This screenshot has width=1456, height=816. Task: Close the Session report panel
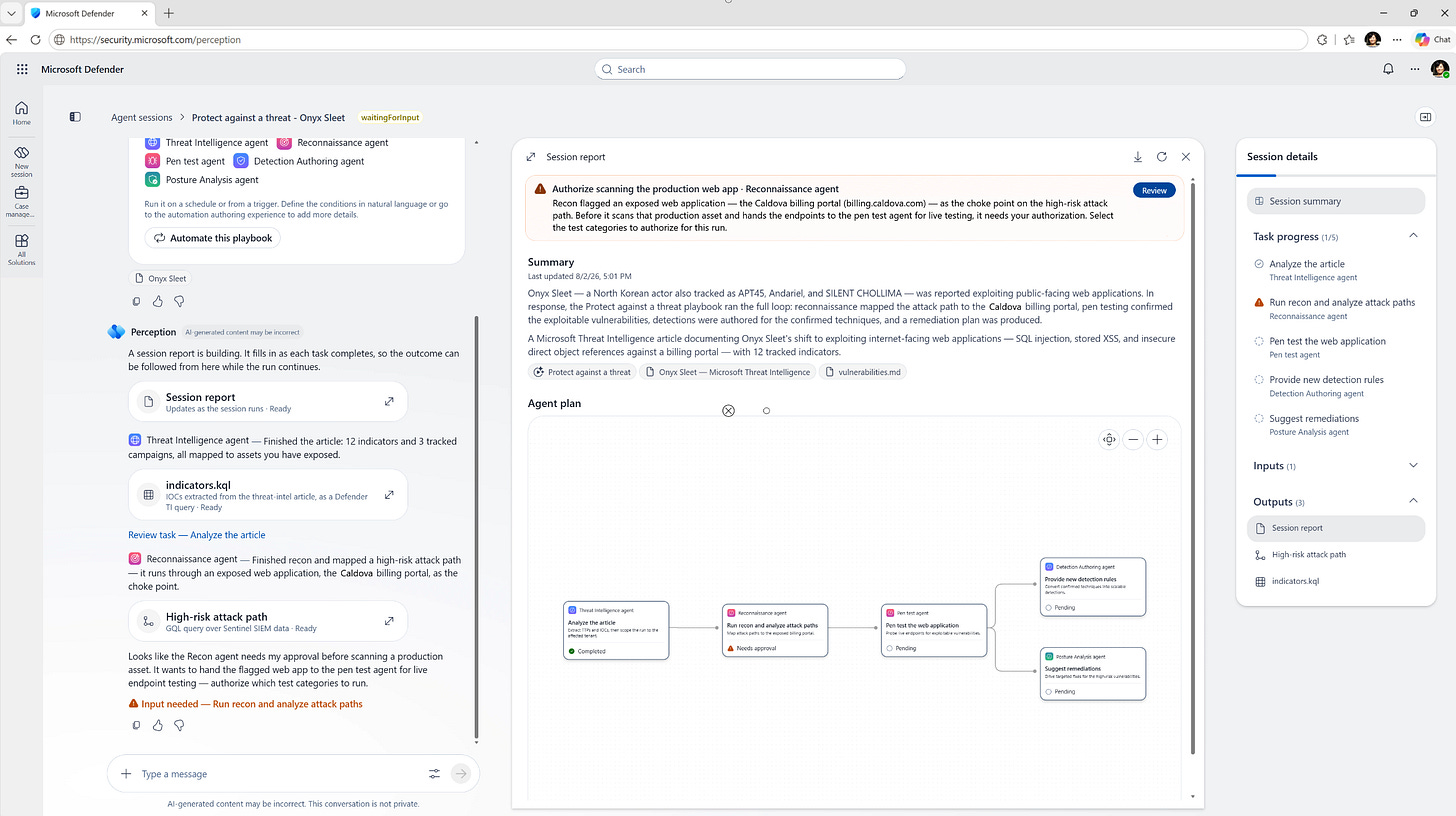pyautogui.click(x=1186, y=157)
